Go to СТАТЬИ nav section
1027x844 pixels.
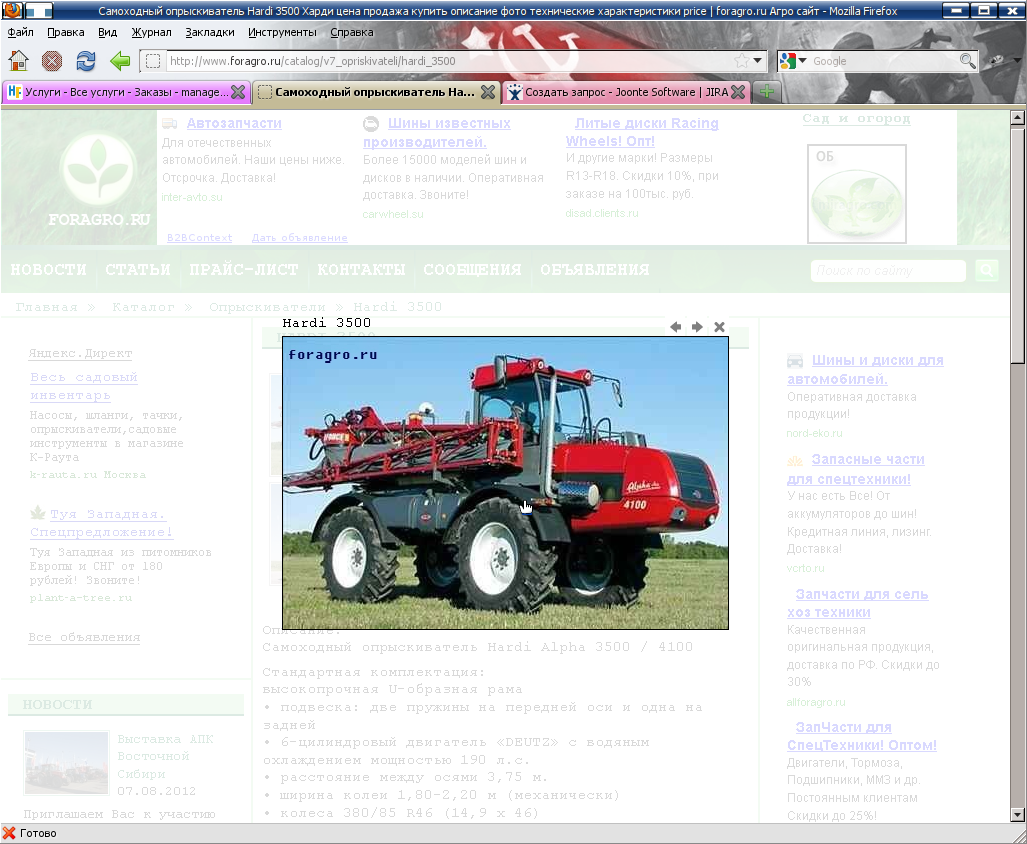pos(138,269)
